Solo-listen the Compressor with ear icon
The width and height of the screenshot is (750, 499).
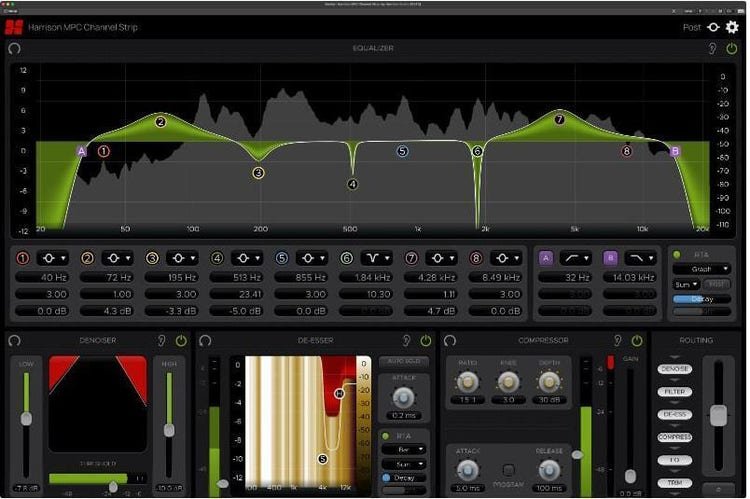click(x=618, y=340)
